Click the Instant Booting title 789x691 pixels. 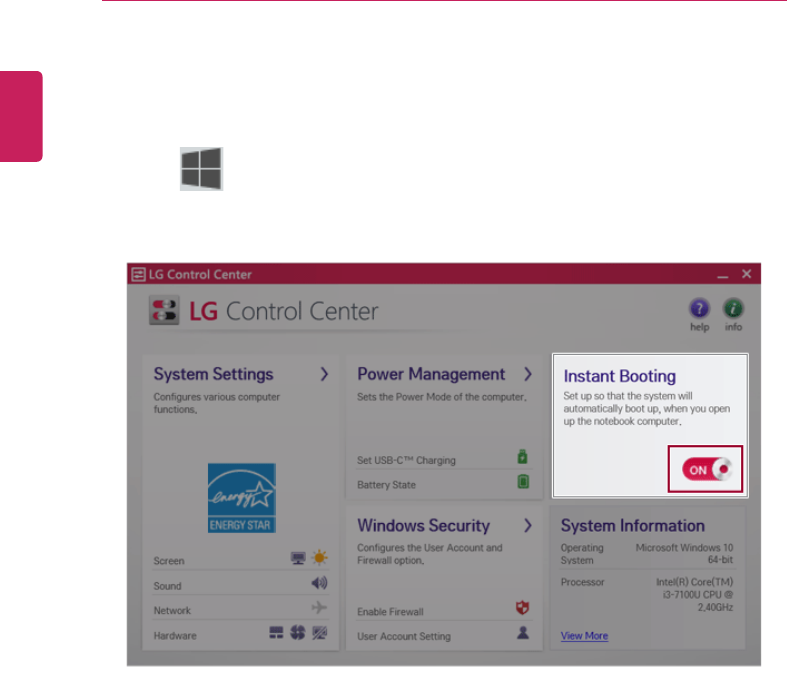coord(619,376)
